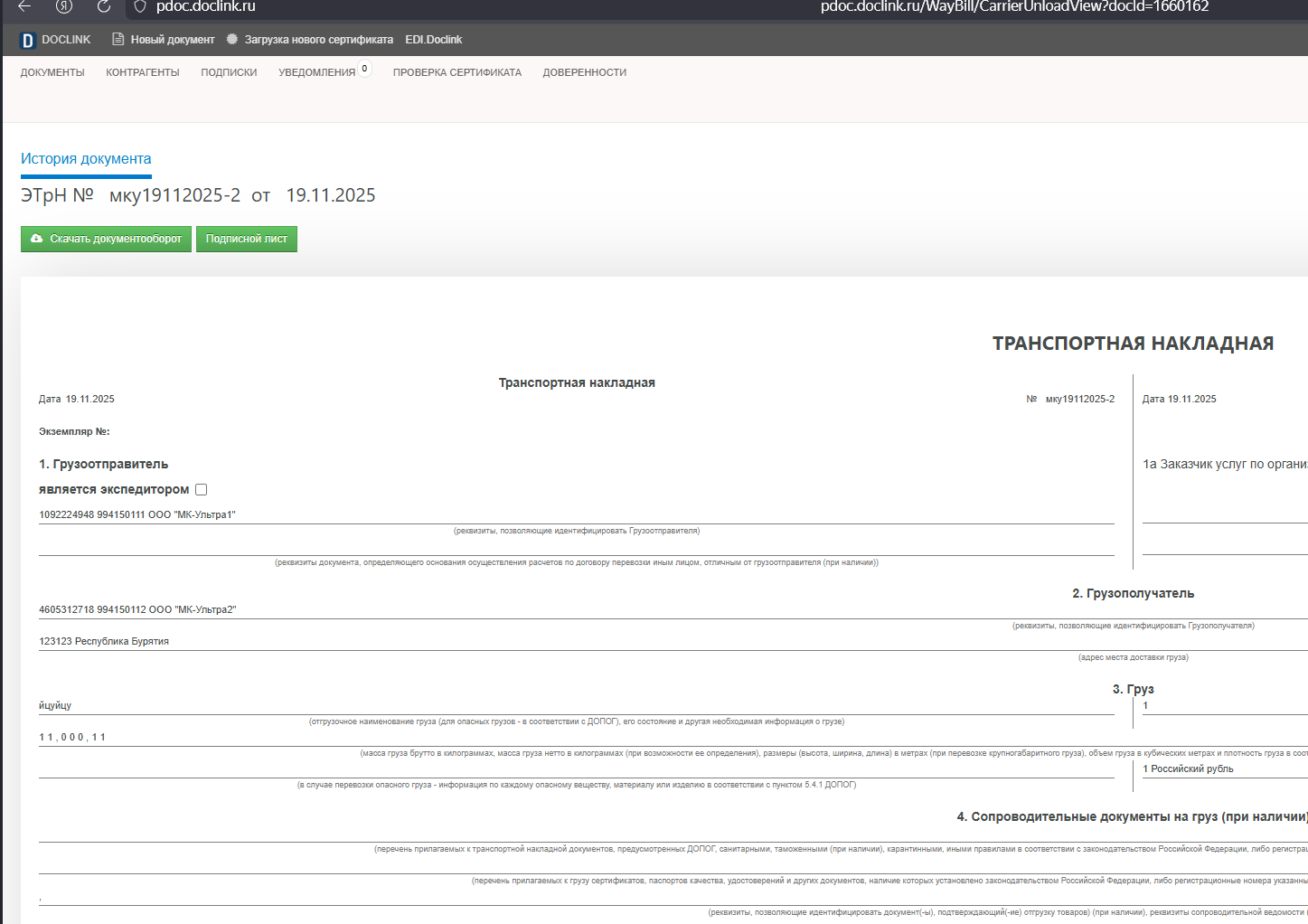The image size is (1308, 924).
Task: Click 'Экземпляр №:' label
Action: click(74, 432)
